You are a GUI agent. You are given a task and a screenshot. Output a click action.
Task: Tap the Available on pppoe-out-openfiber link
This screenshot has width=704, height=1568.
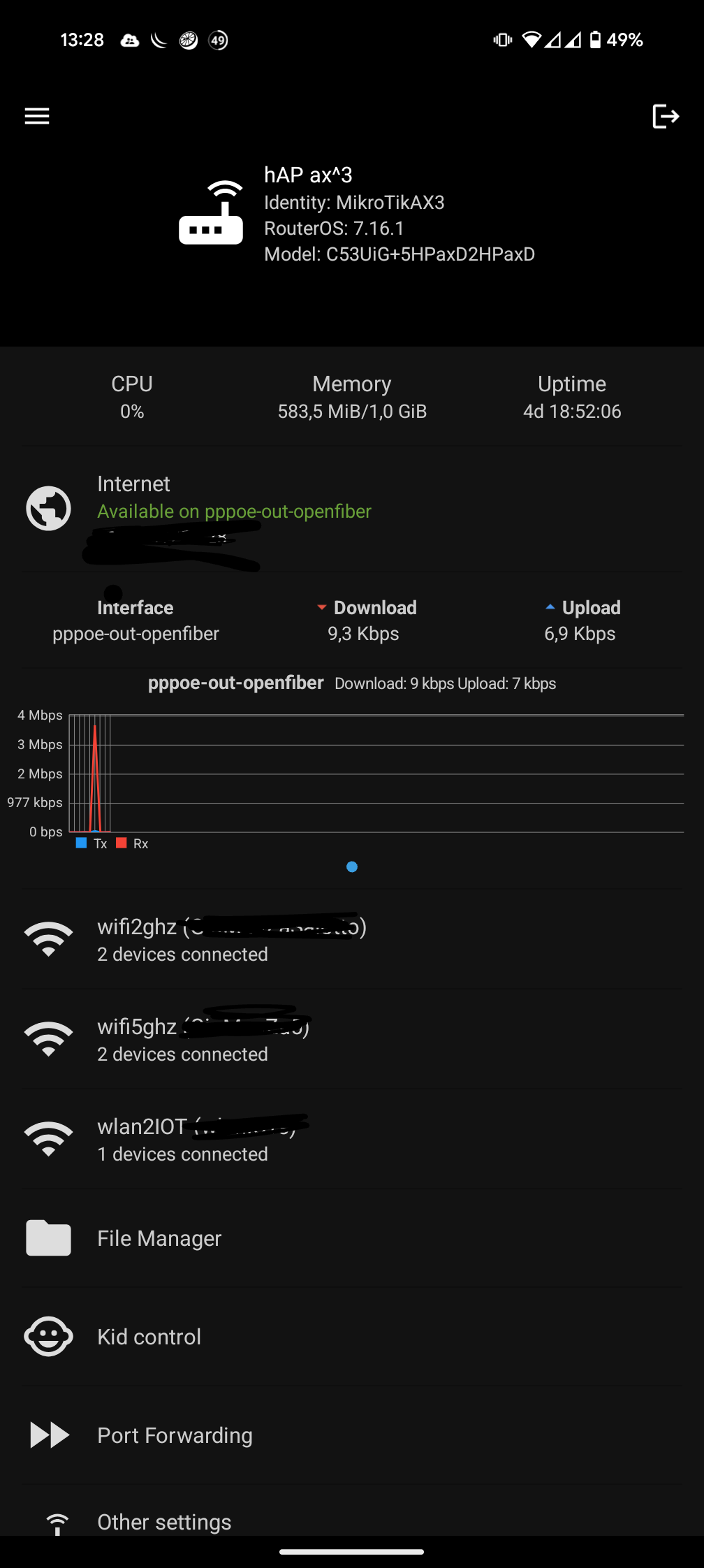[x=234, y=511]
